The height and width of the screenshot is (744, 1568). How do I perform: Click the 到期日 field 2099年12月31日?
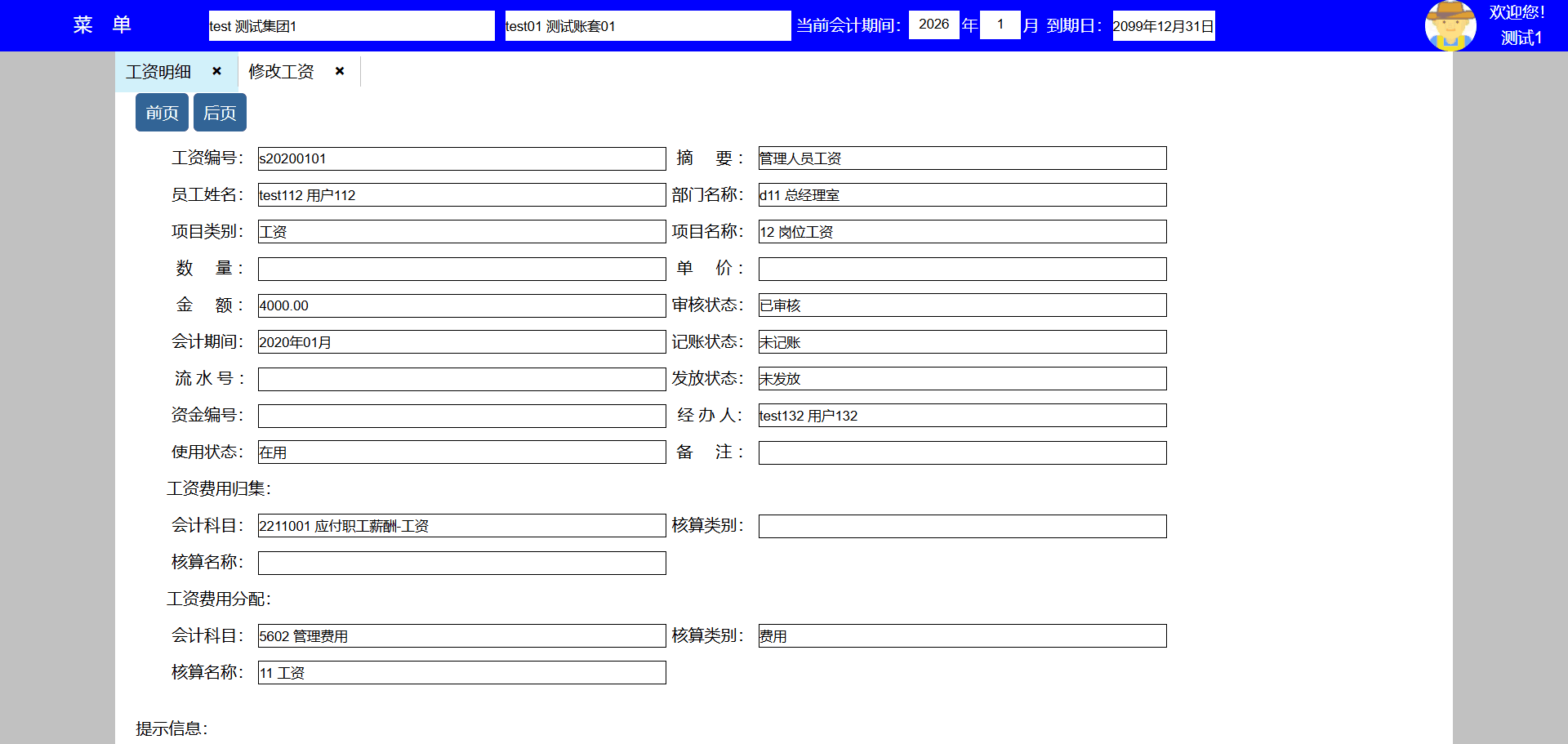1163,26
